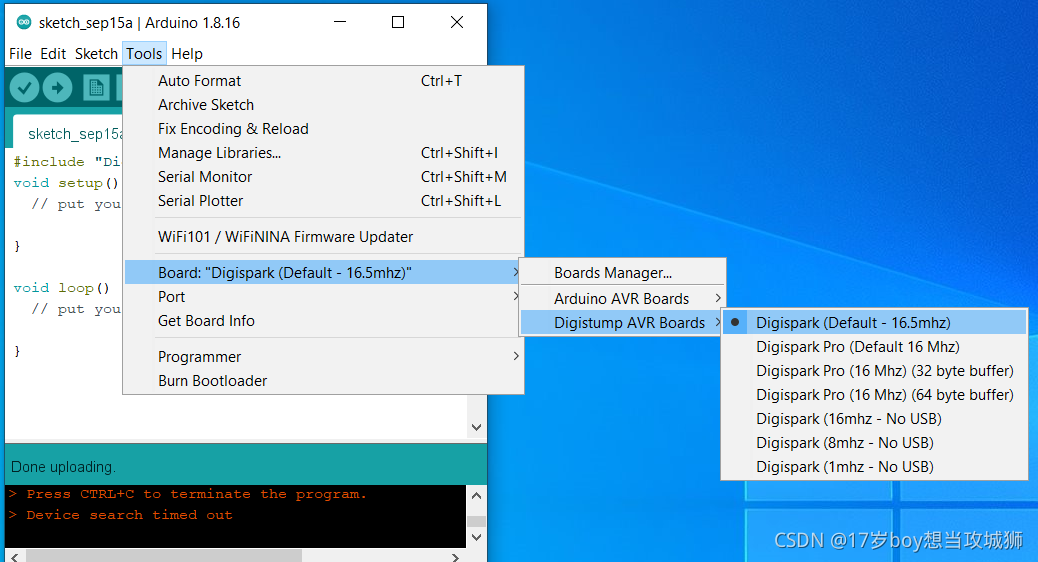
Task: Click console scrollbar up arrow
Action: tap(476, 495)
